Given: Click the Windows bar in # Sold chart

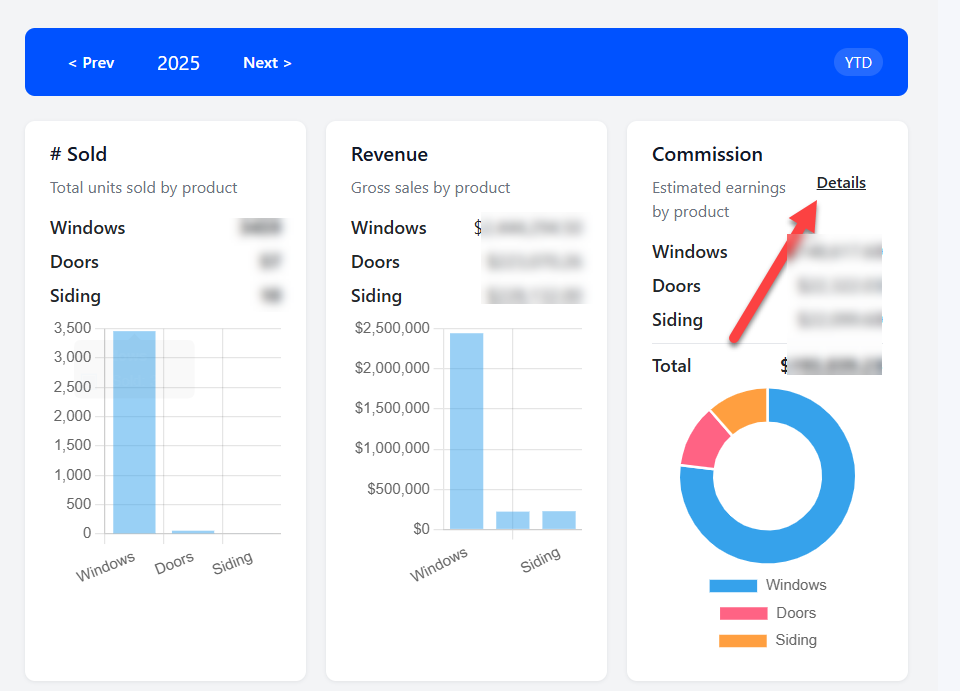Looking at the screenshot, I should click(134, 432).
